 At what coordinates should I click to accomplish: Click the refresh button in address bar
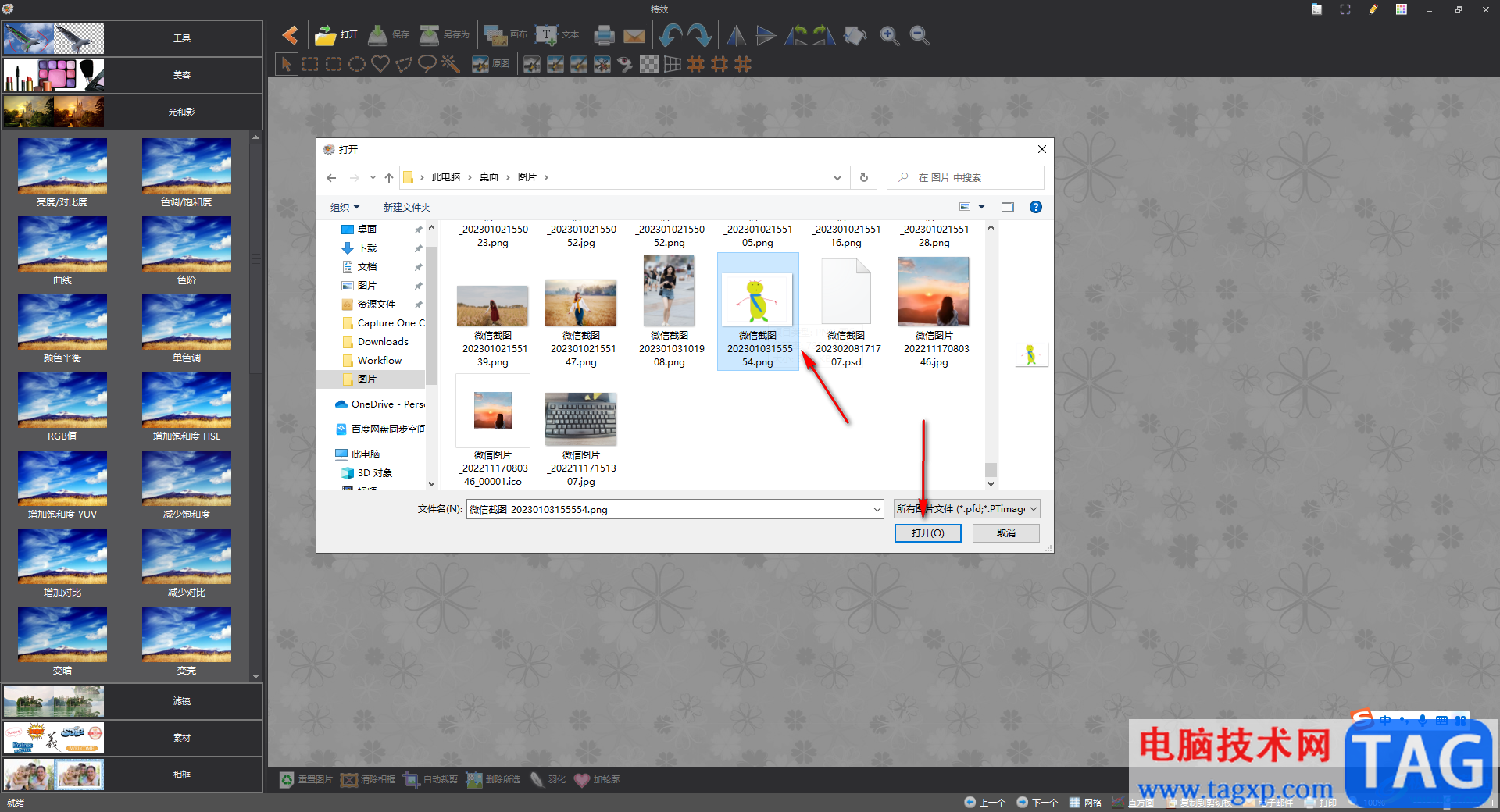(863, 177)
